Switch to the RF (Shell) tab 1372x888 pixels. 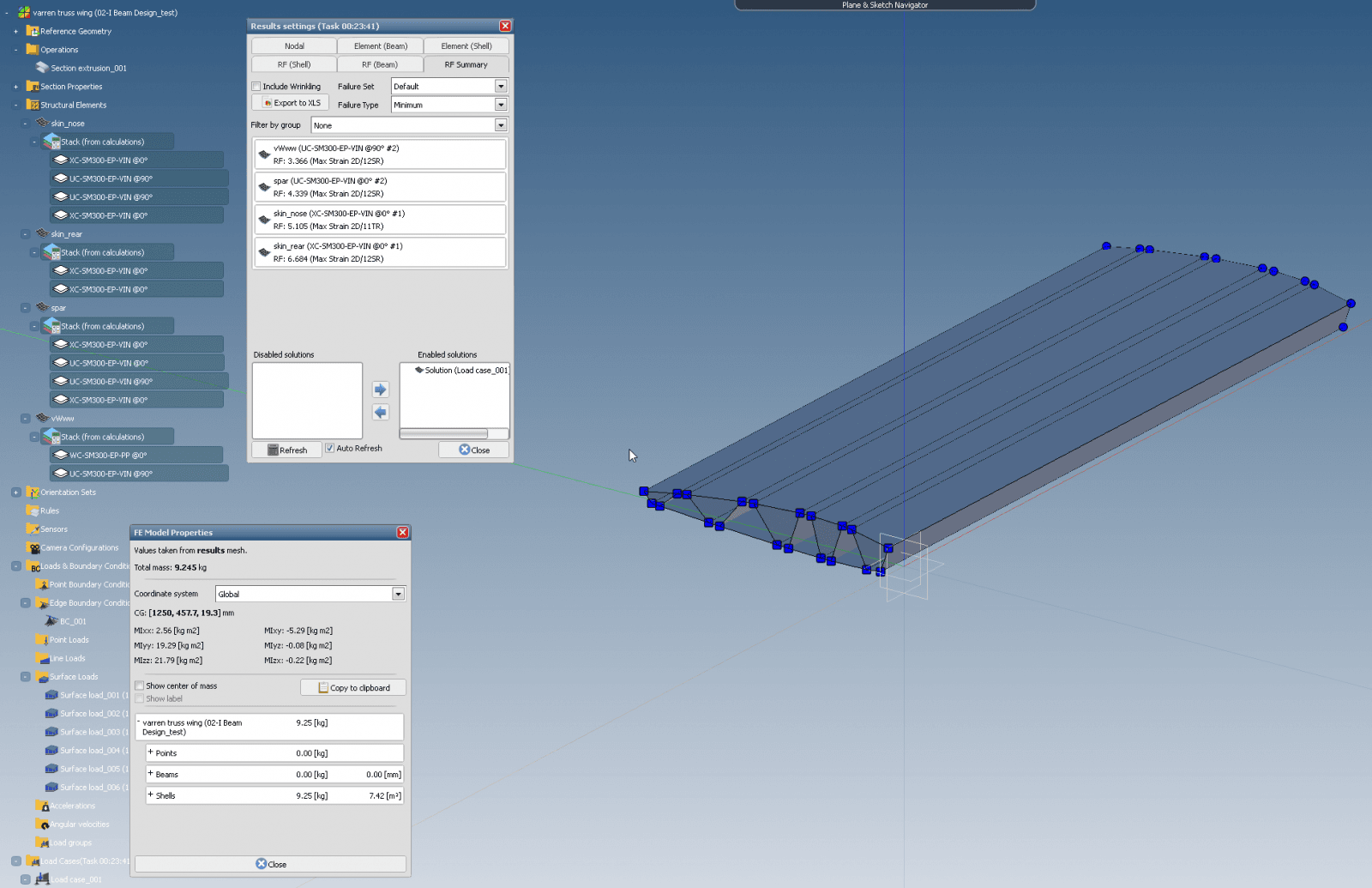294,64
